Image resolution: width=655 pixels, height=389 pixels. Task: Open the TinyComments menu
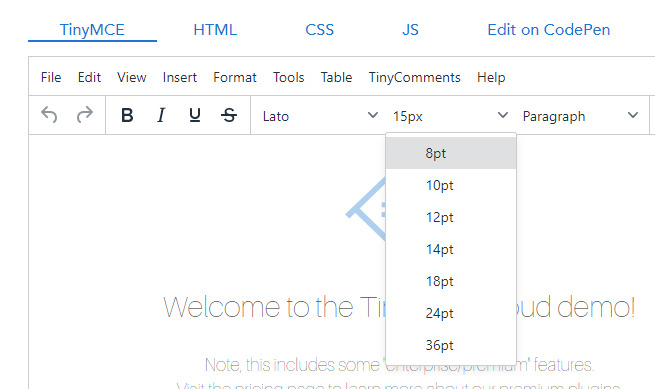point(414,77)
